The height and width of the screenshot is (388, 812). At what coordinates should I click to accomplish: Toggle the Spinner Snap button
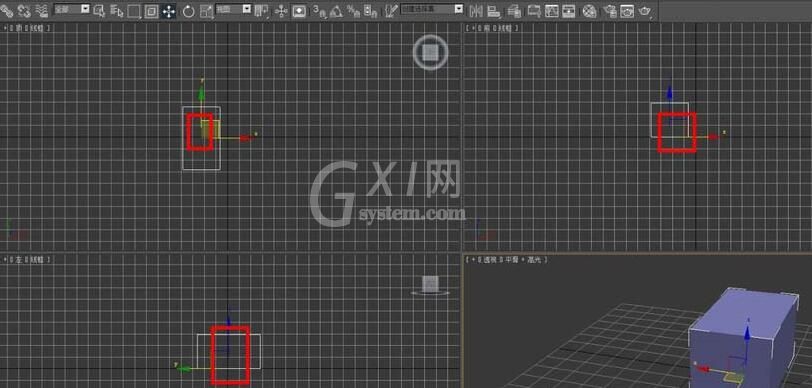370,11
